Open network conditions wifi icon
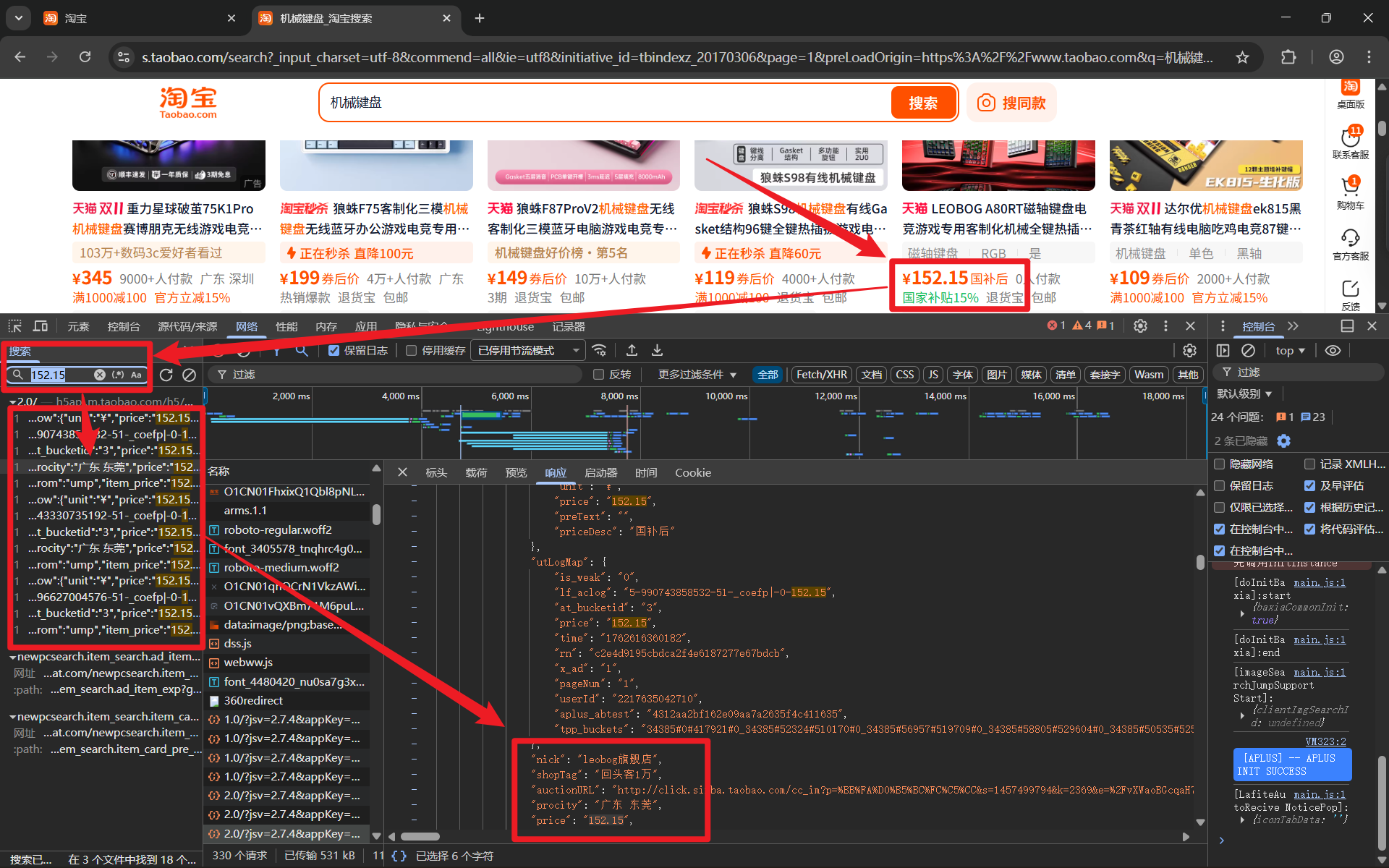Viewport: 1389px width, 868px height. point(600,351)
